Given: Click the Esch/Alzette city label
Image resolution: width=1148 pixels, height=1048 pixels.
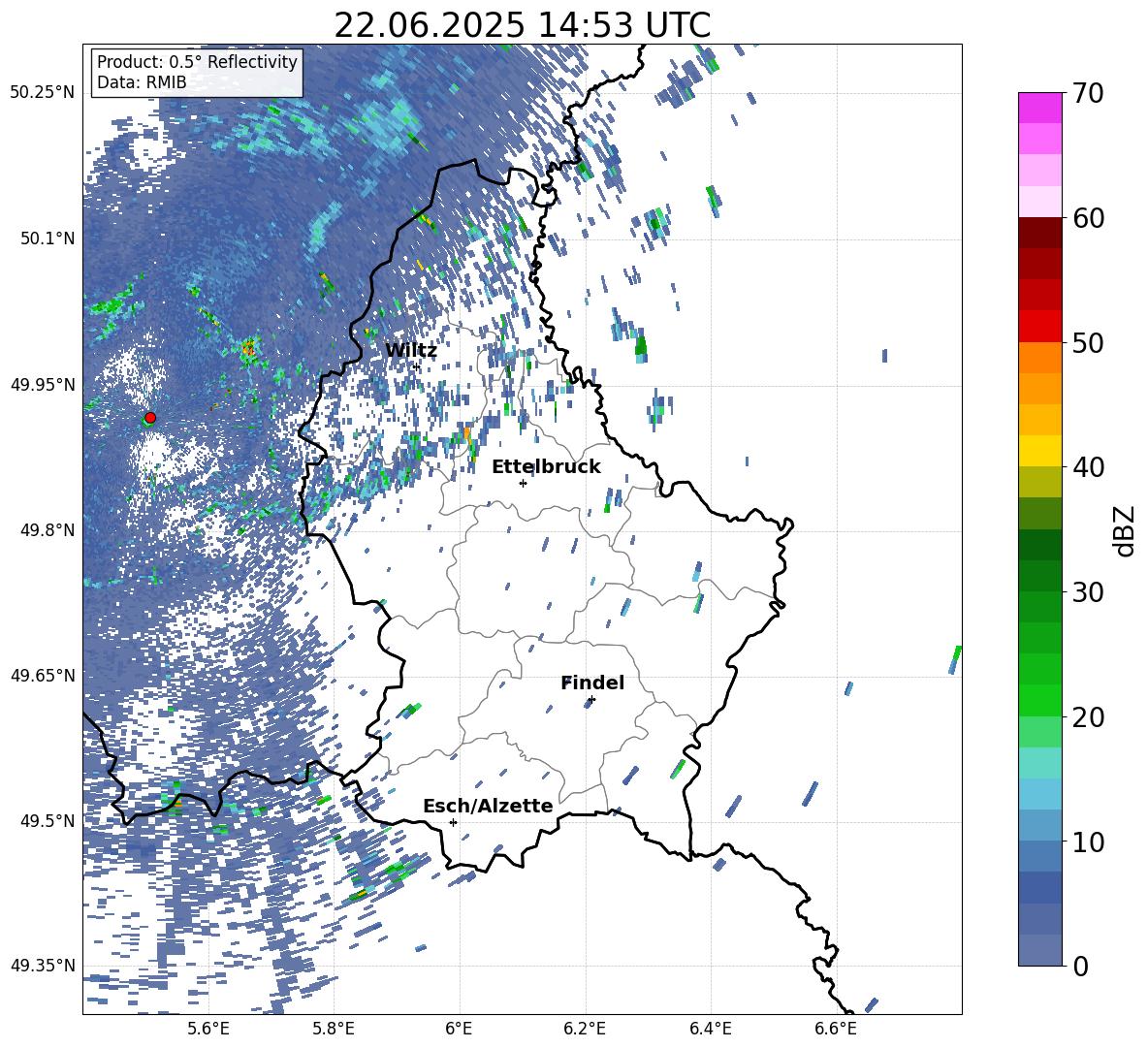Looking at the screenshot, I should (x=488, y=806).
